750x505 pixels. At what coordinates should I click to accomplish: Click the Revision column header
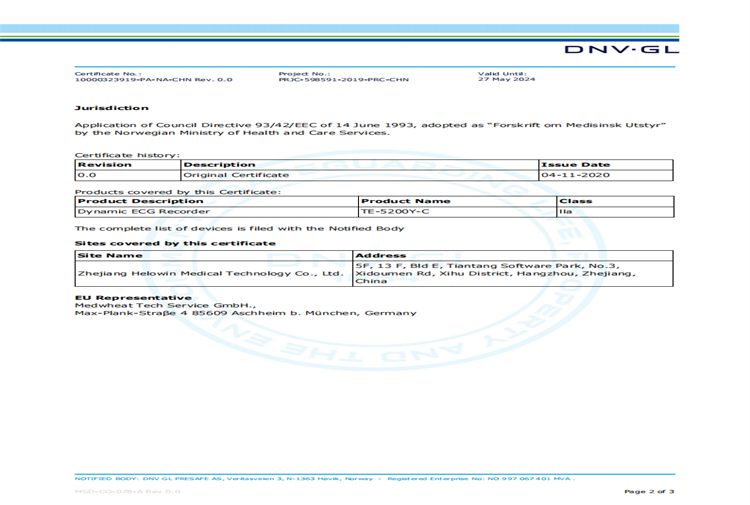tap(105, 164)
